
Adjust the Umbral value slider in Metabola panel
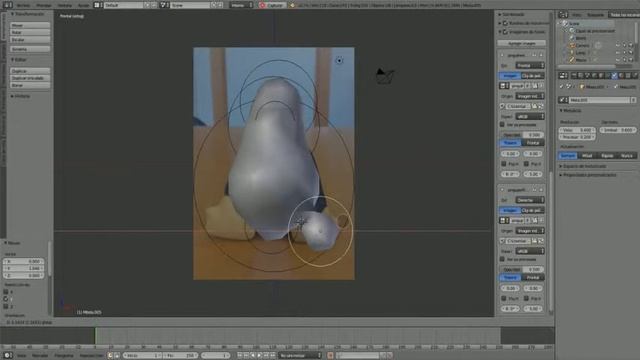point(618,130)
